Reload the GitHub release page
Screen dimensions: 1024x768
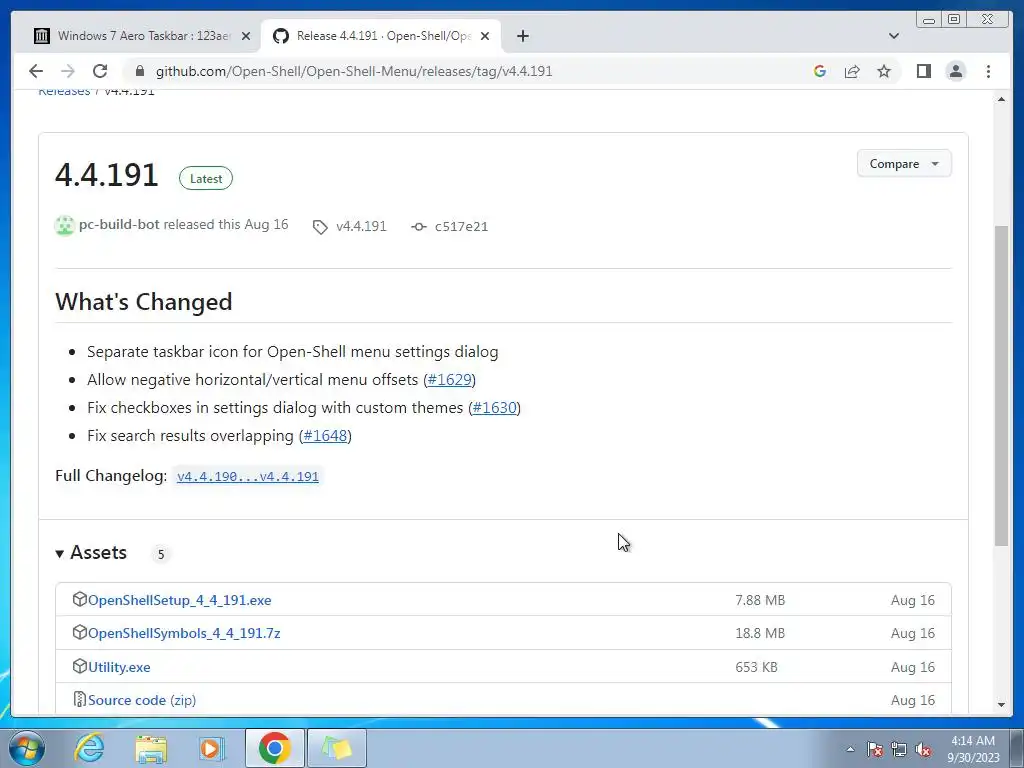[x=100, y=71]
